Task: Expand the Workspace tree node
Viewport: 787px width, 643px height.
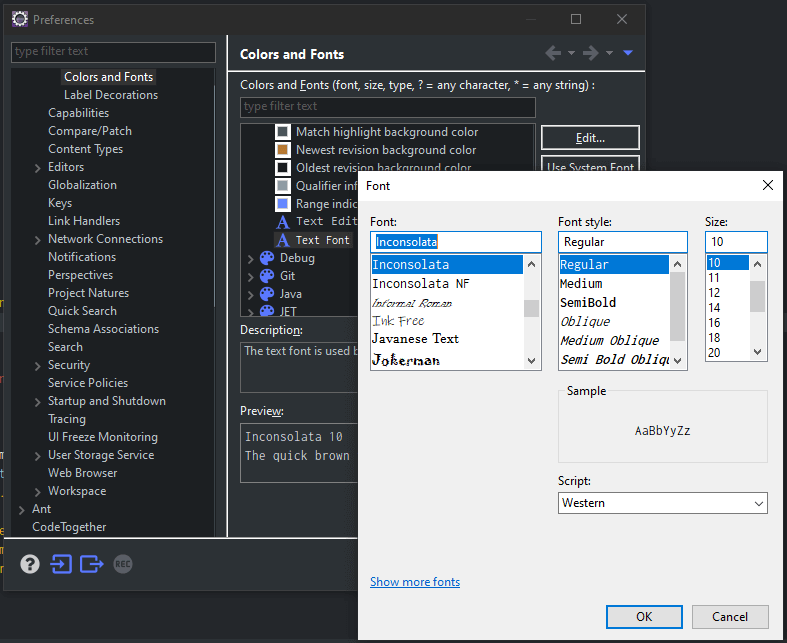Action: pyautogui.click(x=37, y=491)
